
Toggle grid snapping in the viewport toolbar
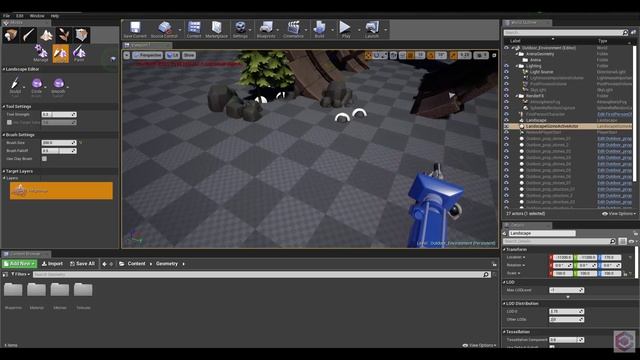click(x=411, y=55)
